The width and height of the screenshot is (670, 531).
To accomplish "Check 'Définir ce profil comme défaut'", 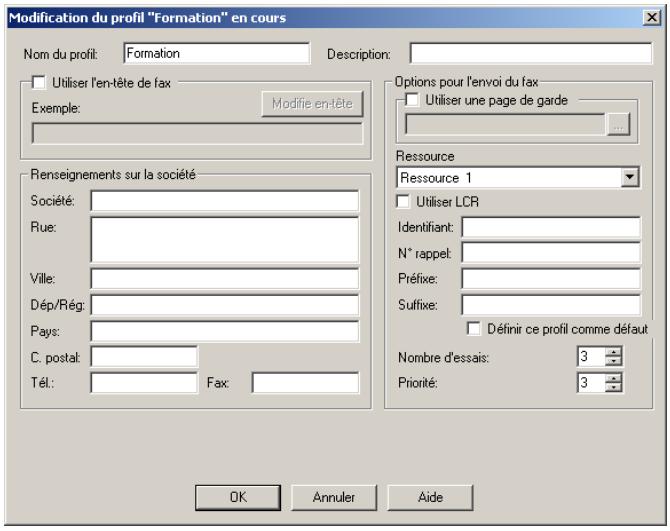I will click(x=474, y=328).
